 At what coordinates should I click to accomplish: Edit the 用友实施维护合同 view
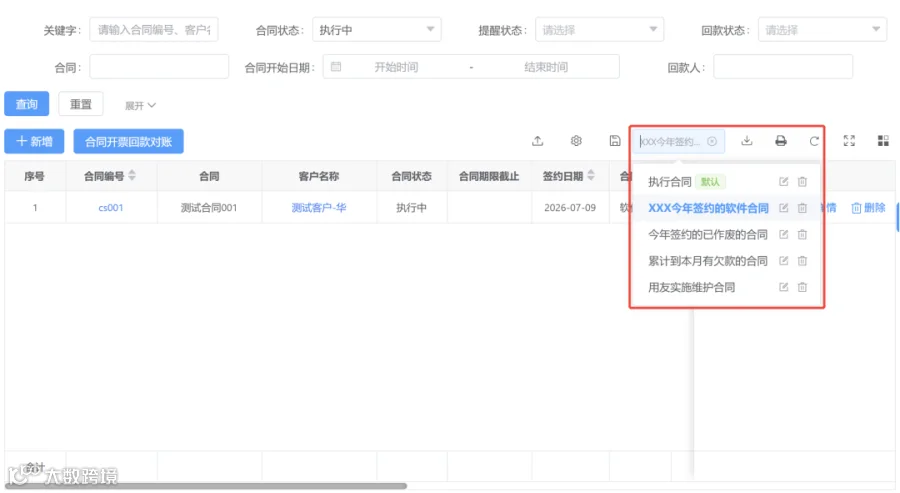click(783, 287)
